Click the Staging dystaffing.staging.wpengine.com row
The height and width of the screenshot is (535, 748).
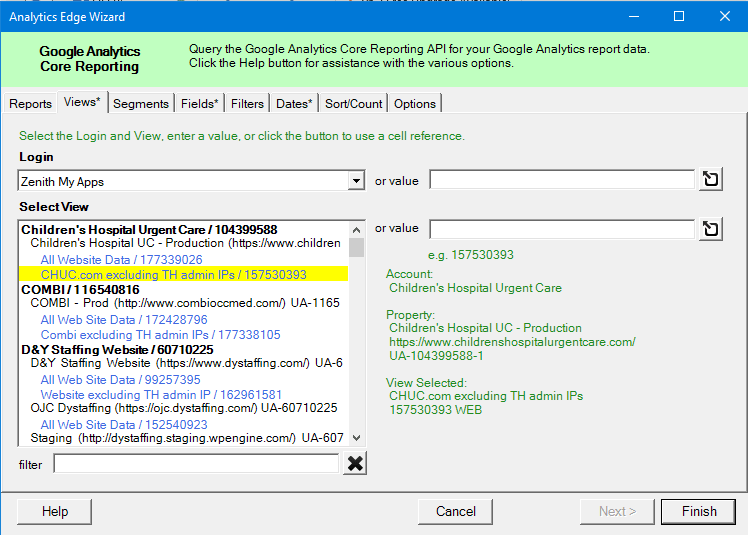[x=187, y=438]
